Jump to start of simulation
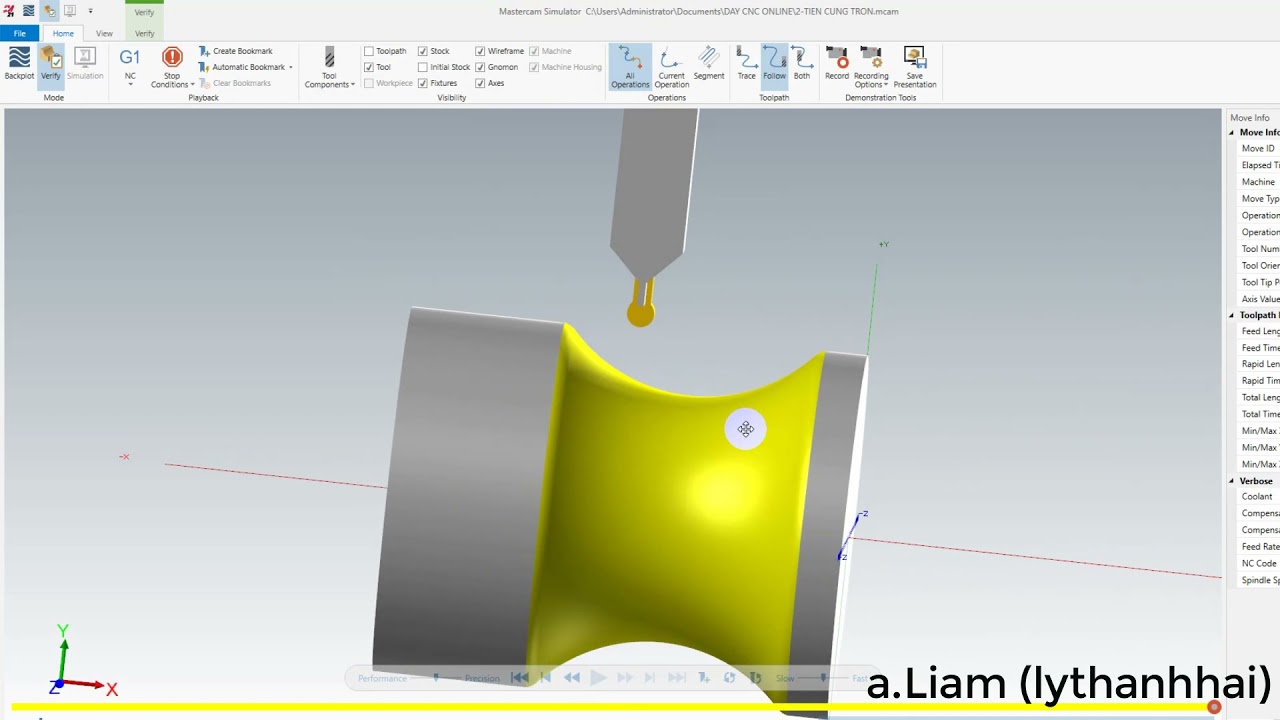Screen dimensions: 1280x720 (520, 678)
